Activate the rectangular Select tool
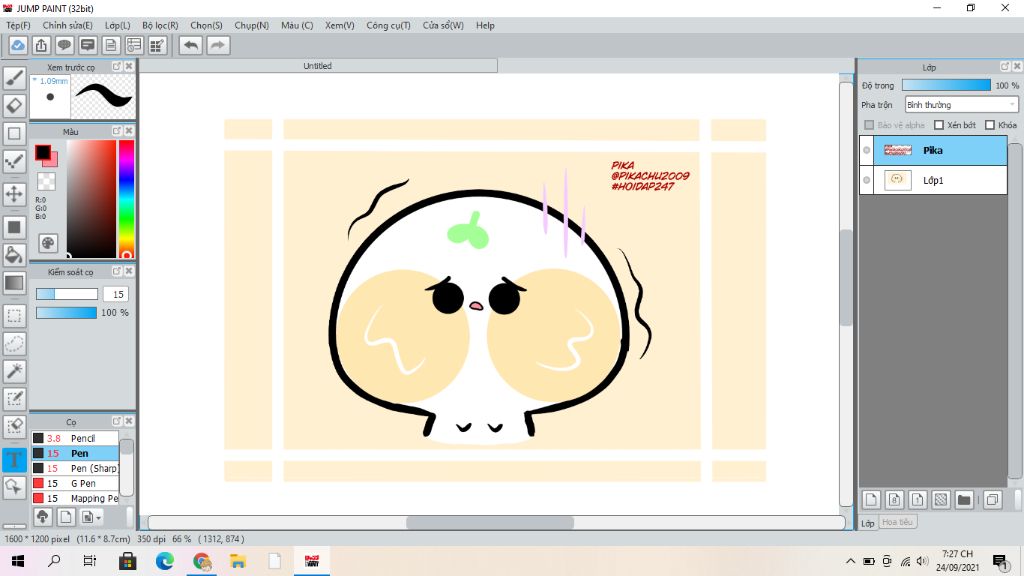 pos(14,316)
